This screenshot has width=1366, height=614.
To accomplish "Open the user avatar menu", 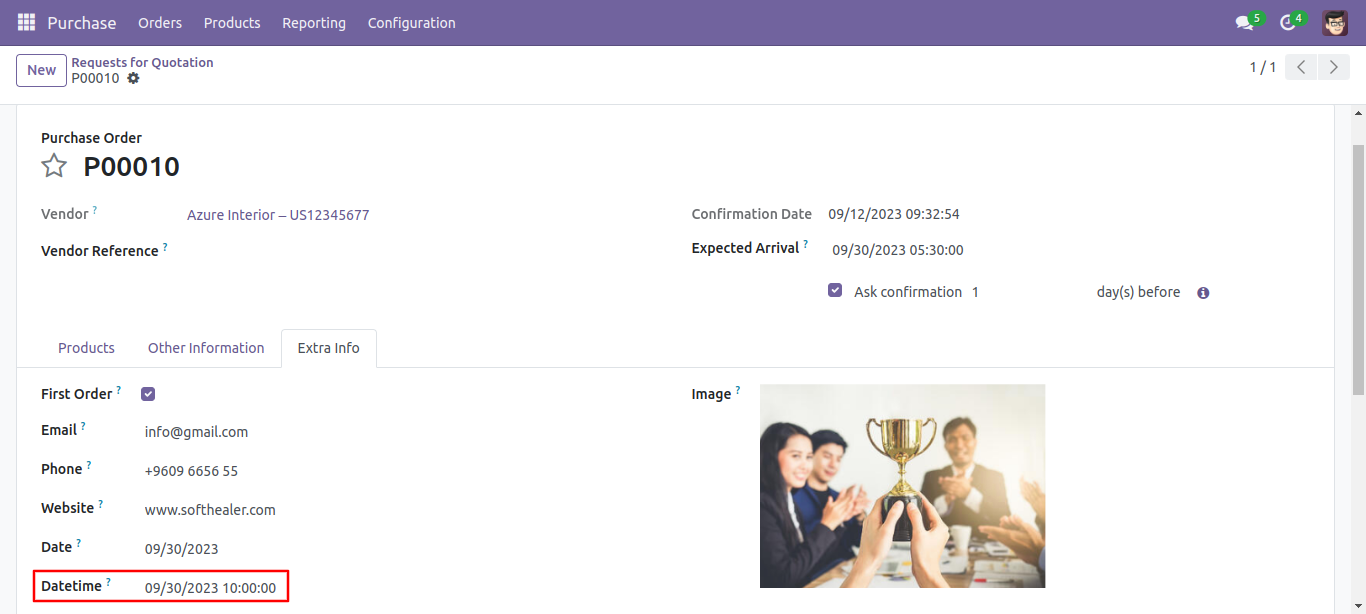I will [1335, 22].
